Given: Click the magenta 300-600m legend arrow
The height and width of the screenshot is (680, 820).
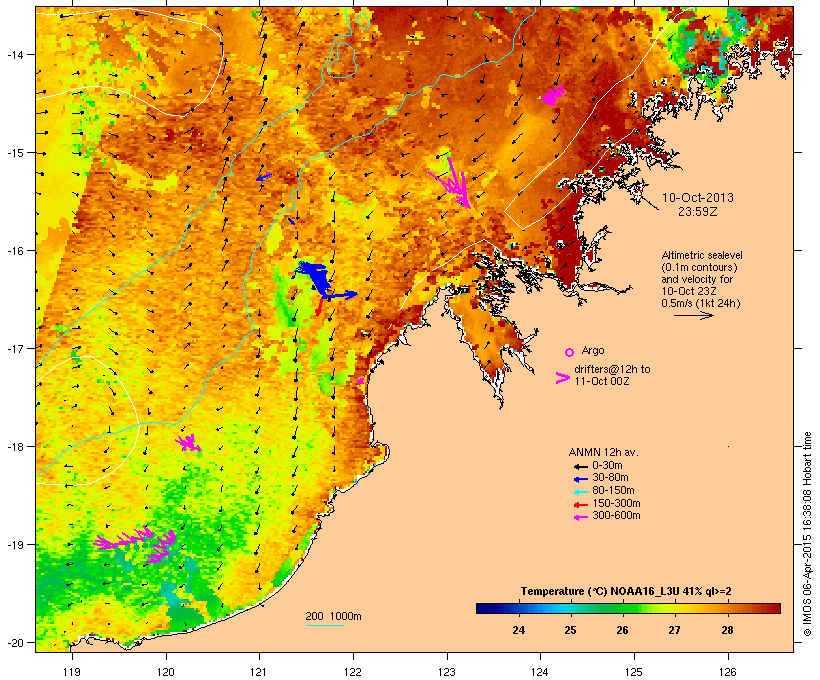Looking at the screenshot, I should [x=580, y=517].
